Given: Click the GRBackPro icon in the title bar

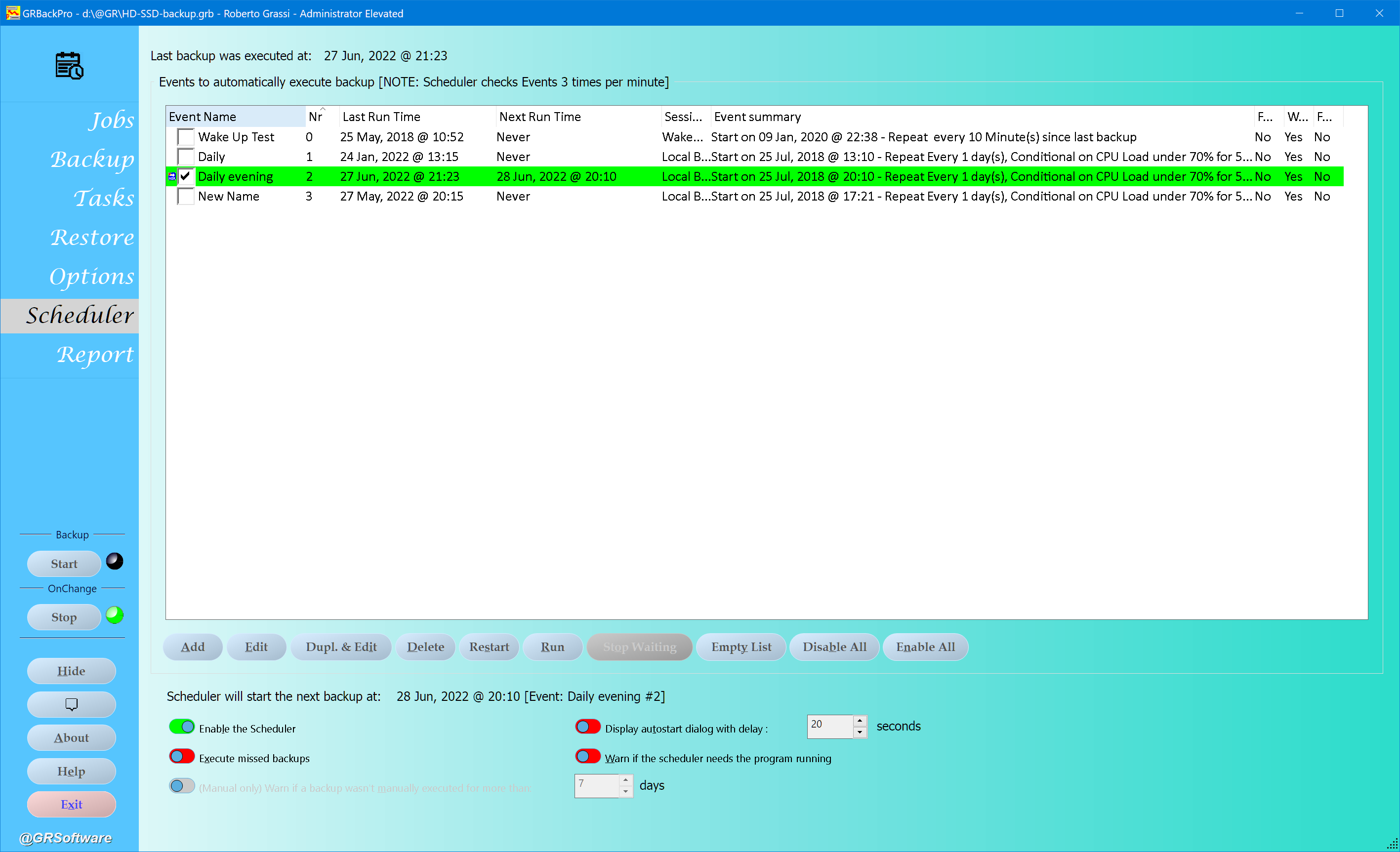Looking at the screenshot, I should (12, 12).
